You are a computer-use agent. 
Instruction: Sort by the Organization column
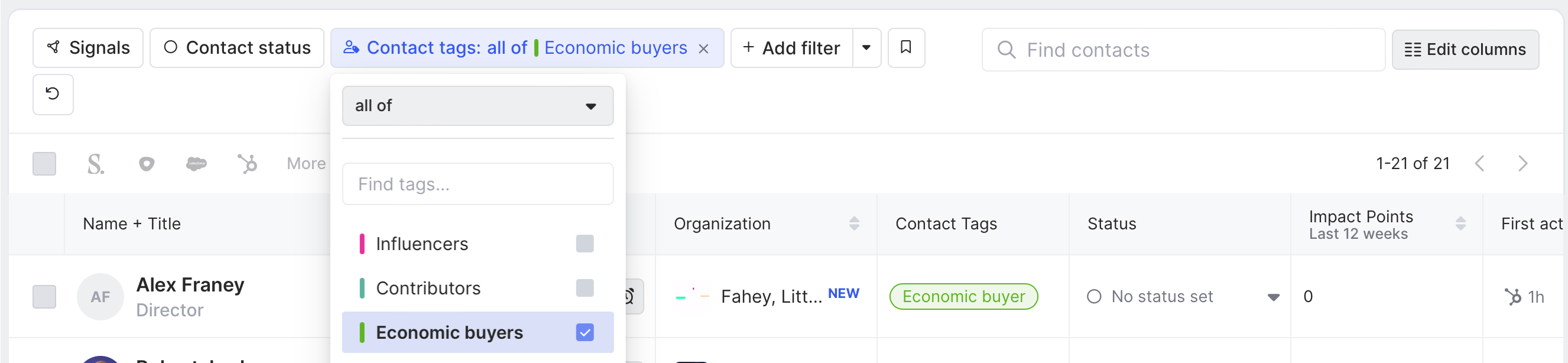point(854,223)
